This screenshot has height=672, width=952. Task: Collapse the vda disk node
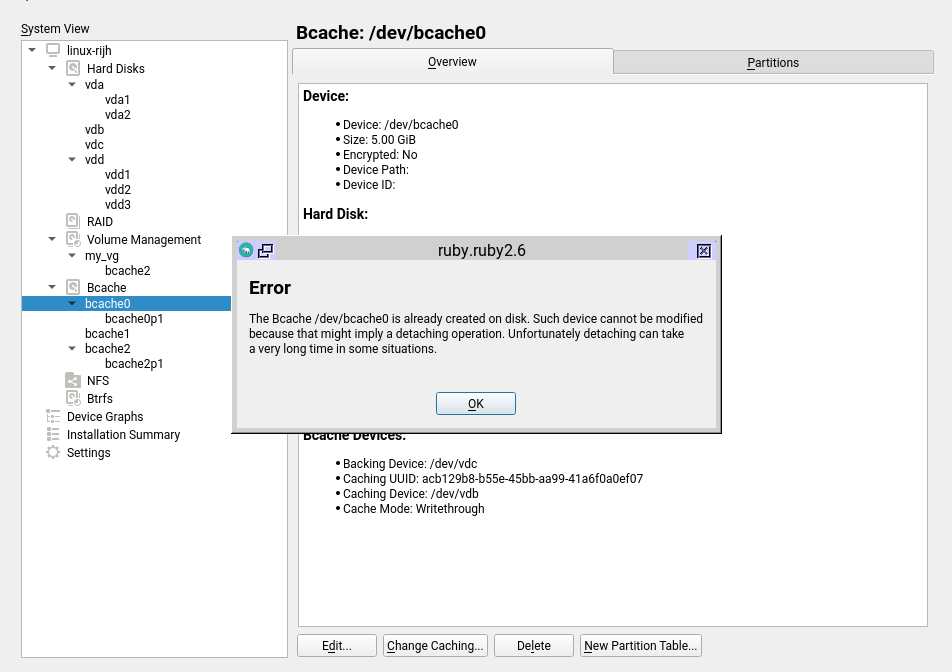(72, 85)
